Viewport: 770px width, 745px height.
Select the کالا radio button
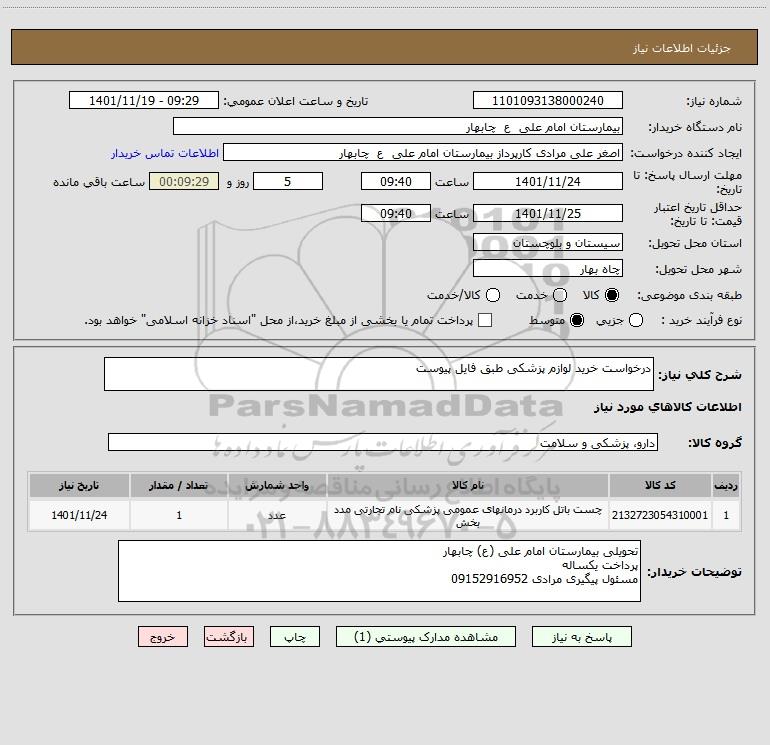click(612, 295)
